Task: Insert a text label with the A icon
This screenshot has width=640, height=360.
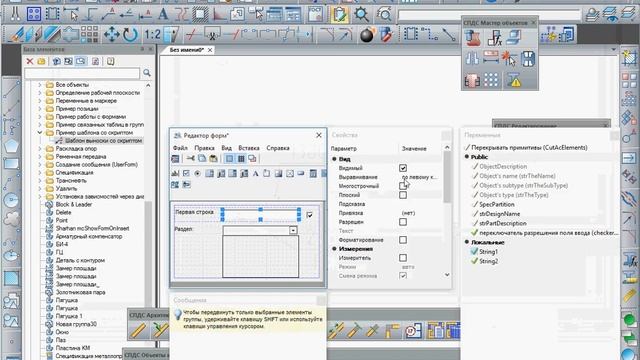Action: coord(256,173)
